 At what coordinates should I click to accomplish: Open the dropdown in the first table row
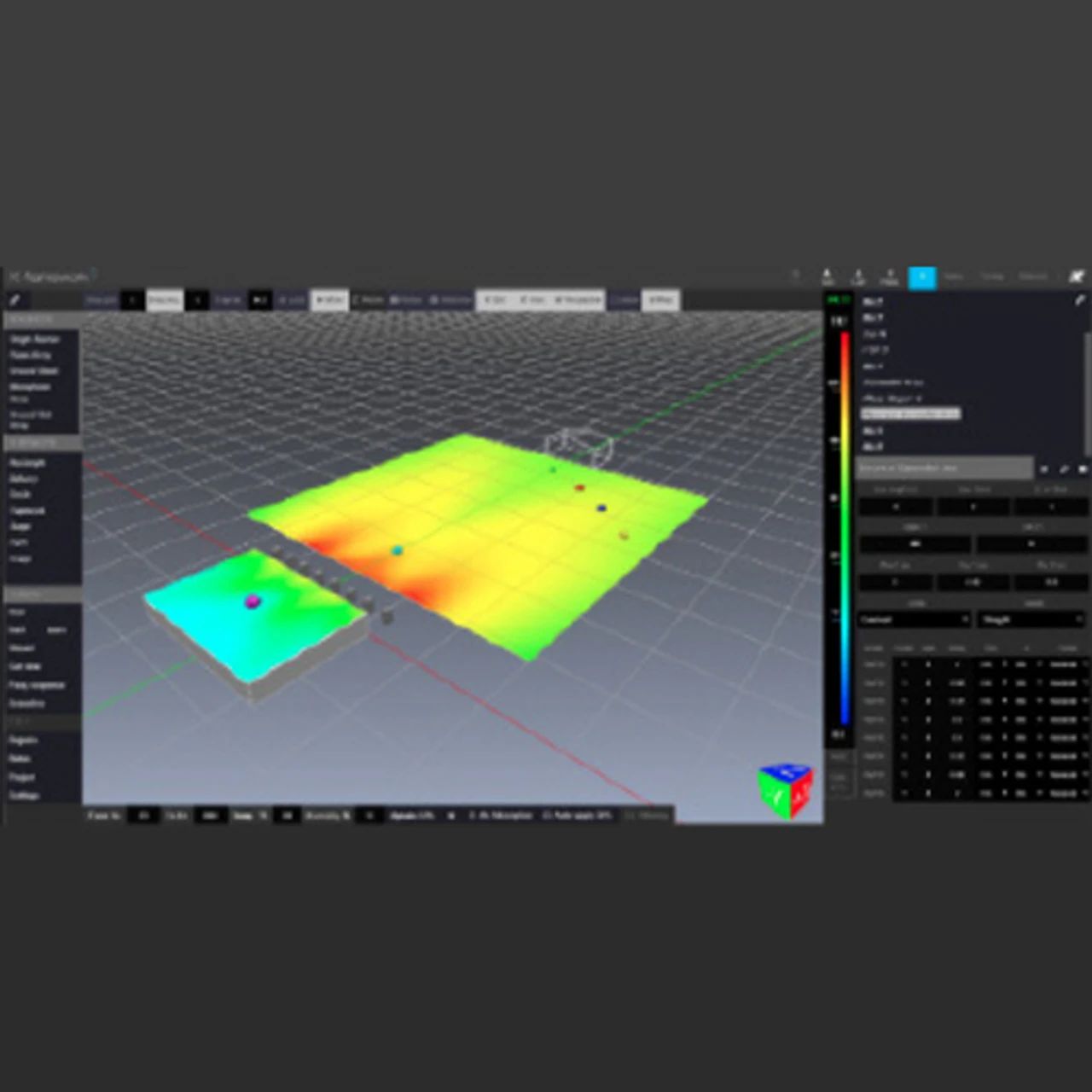click(1066, 664)
